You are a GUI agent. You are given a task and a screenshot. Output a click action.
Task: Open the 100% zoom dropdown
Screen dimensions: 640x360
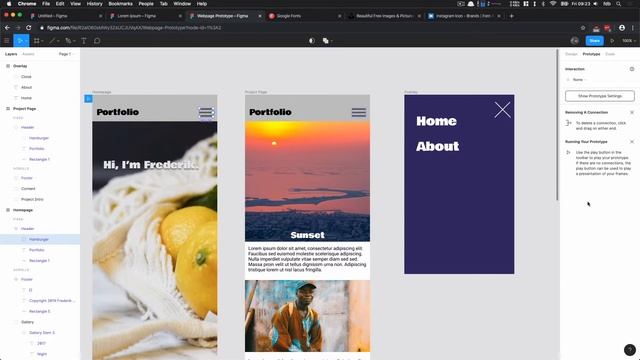pos(629,41)
